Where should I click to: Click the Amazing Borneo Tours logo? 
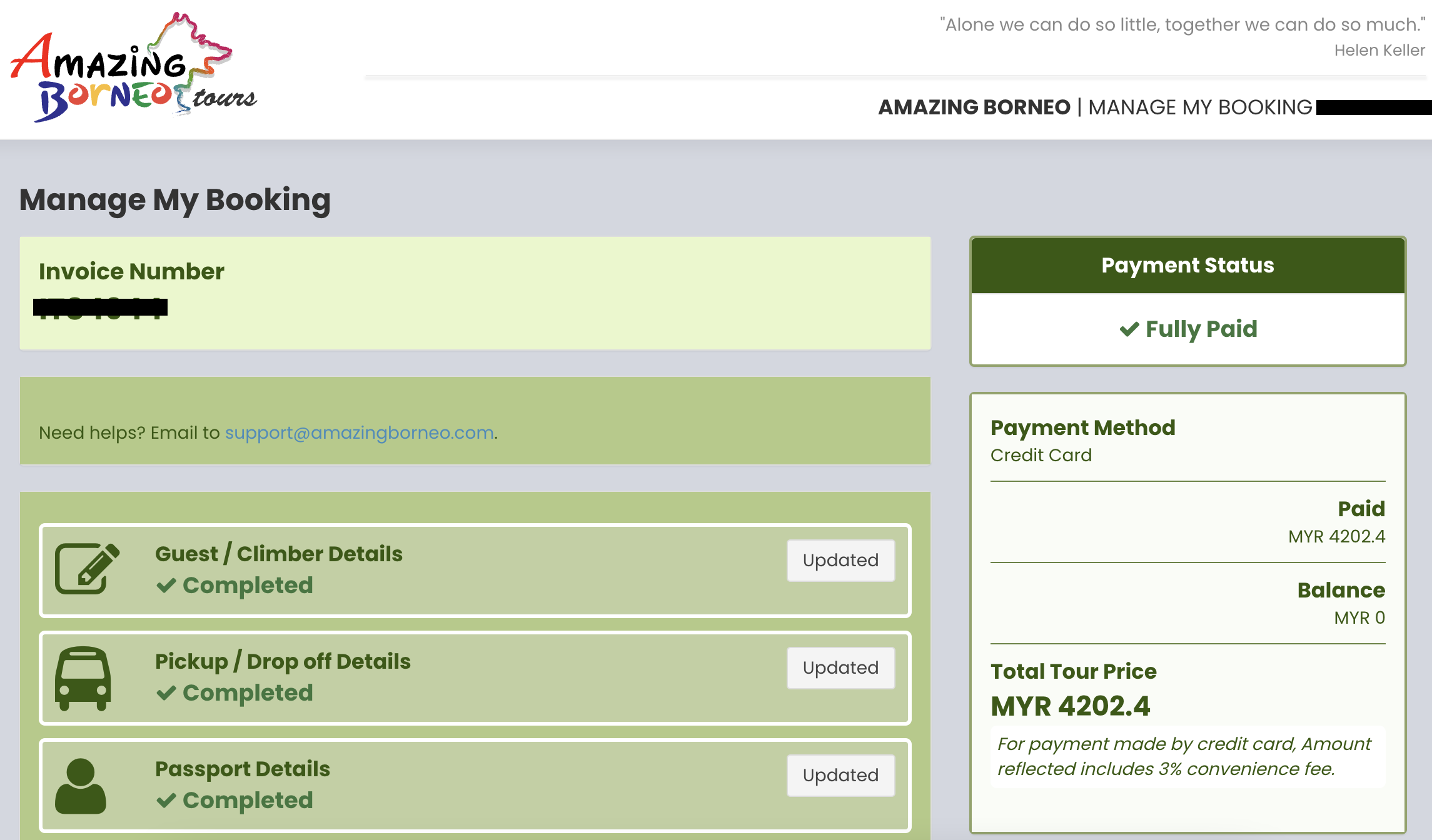pos(133,69)
